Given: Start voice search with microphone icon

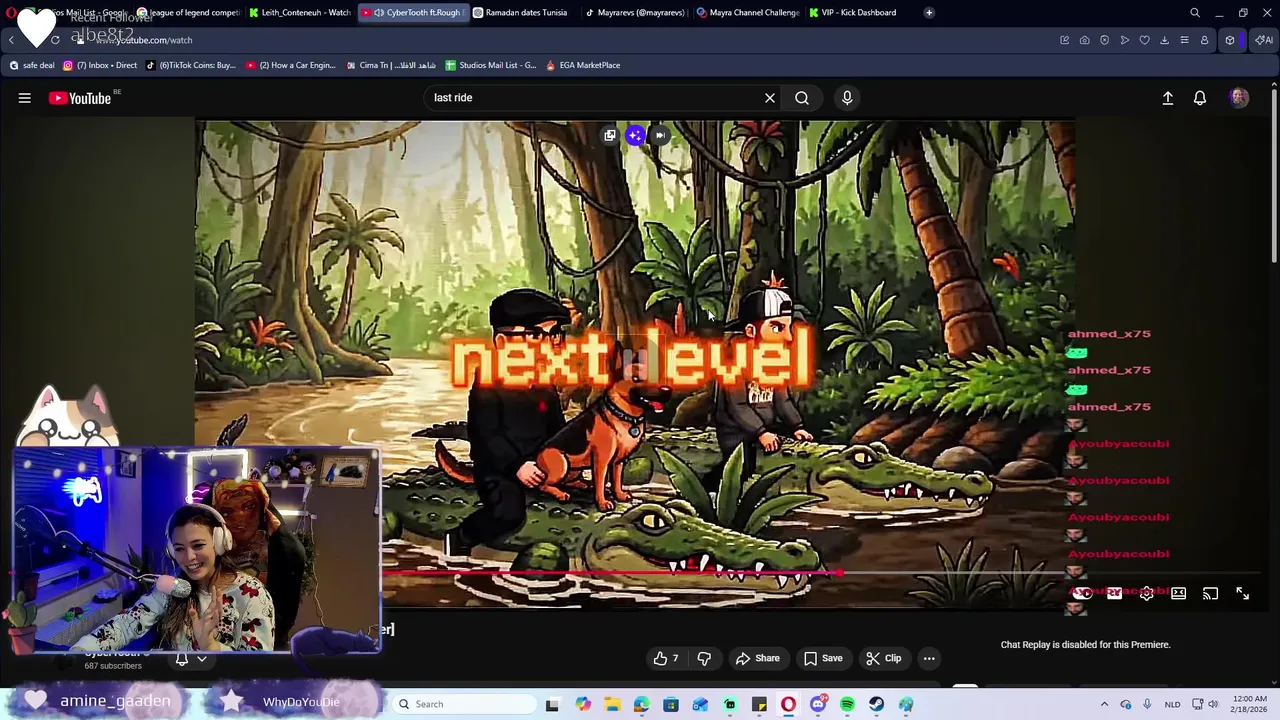Looking at the screenshot, I should point(847,98).
